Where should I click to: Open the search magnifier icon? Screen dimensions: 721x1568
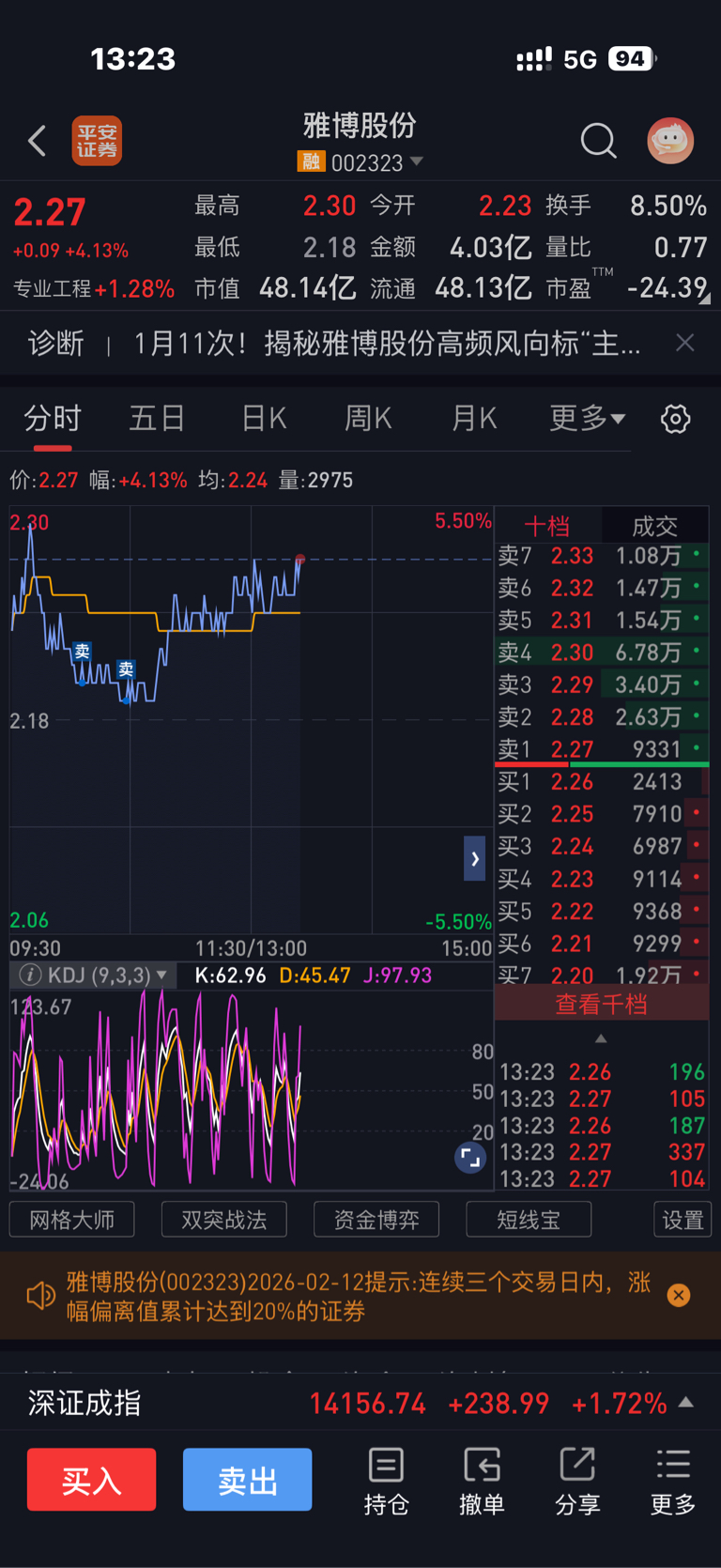tap(598, 141)
